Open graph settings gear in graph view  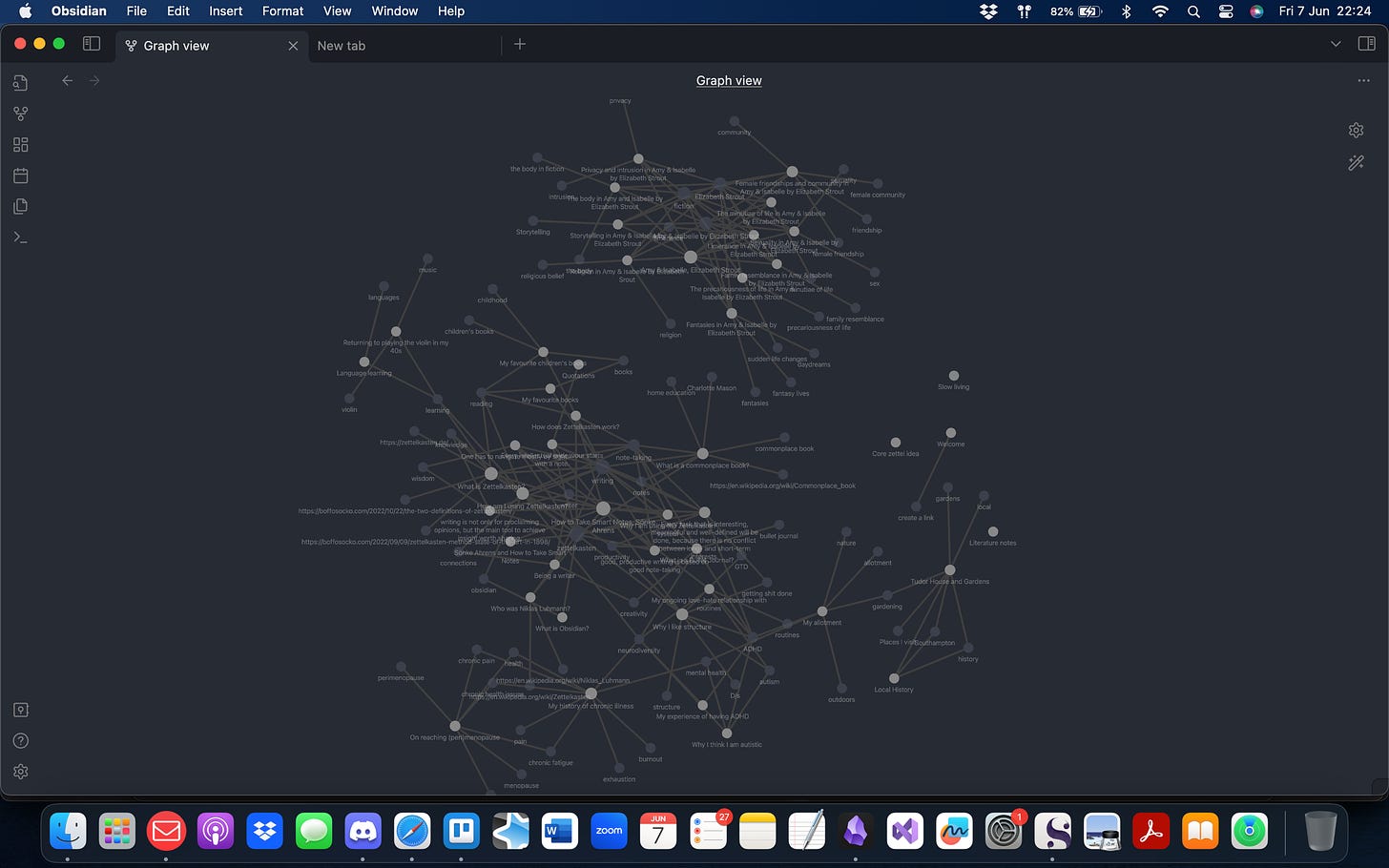[x=1356, y=130]
